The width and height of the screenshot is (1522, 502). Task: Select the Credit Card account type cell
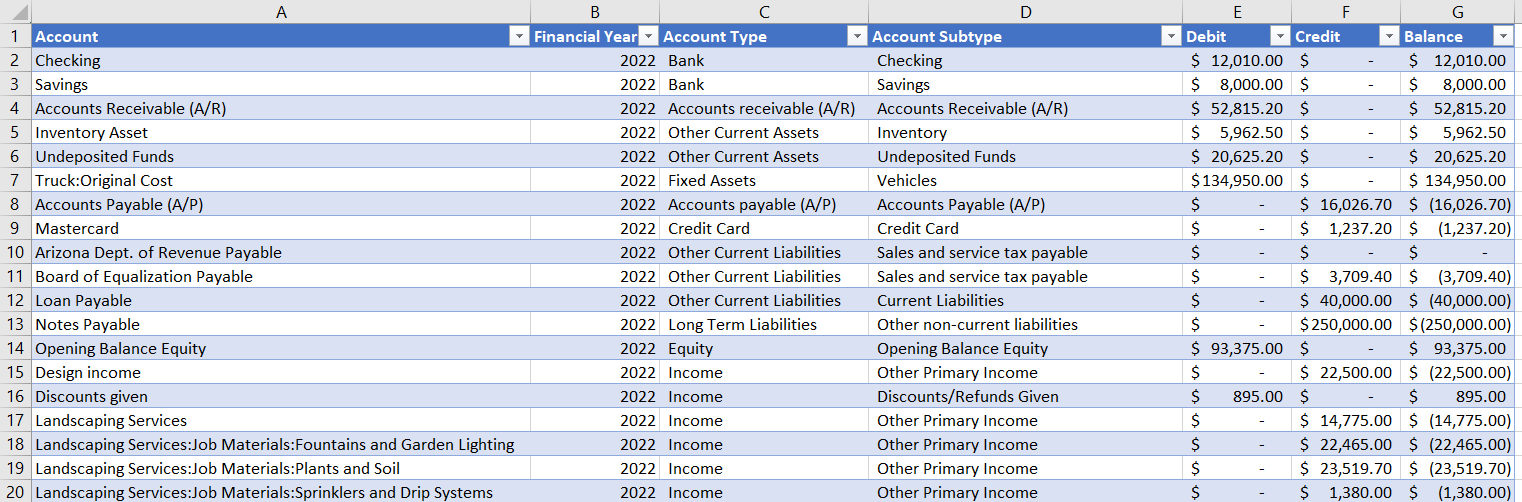764,228
